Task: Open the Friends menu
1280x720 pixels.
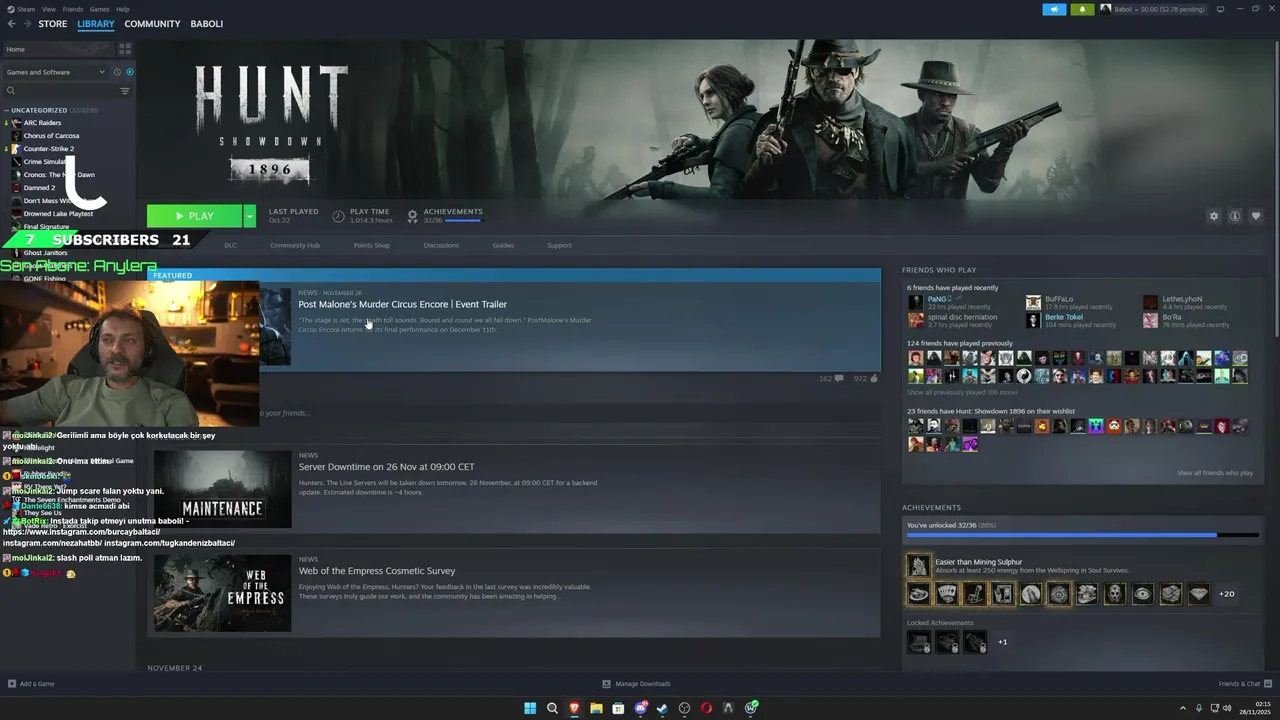Action: tap(73, 9)
